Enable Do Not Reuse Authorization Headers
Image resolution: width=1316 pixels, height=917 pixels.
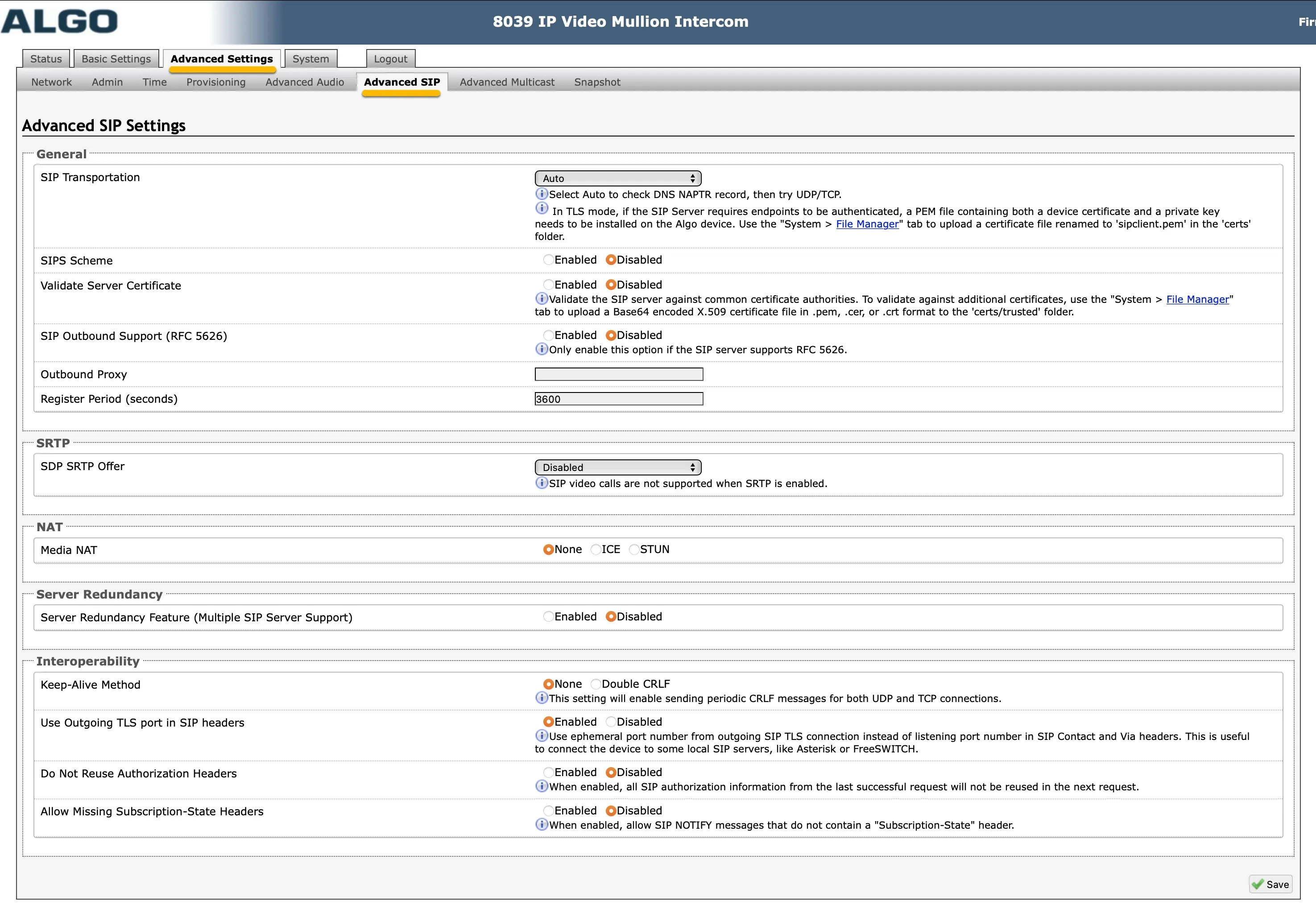(x=548, y=772)
